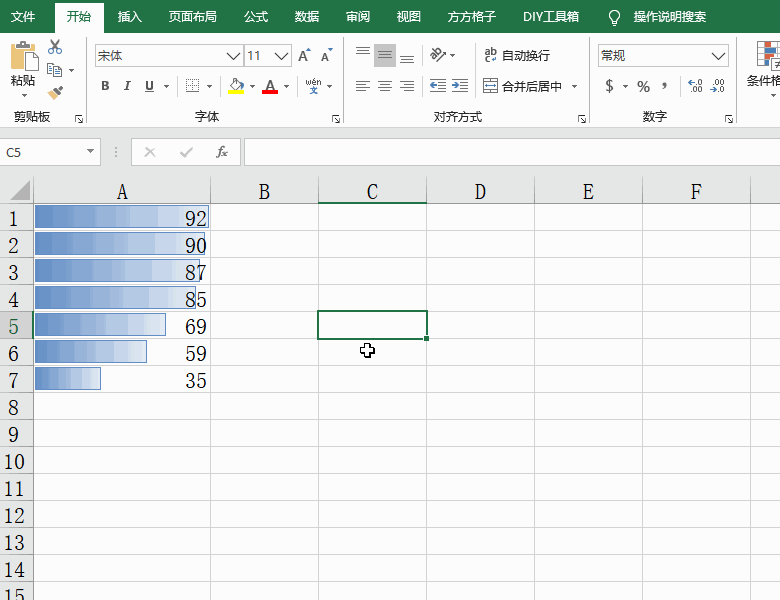Click the yellow fill color bucket
The height and width of the screenshot is (600, 780).
pos(235,86)
